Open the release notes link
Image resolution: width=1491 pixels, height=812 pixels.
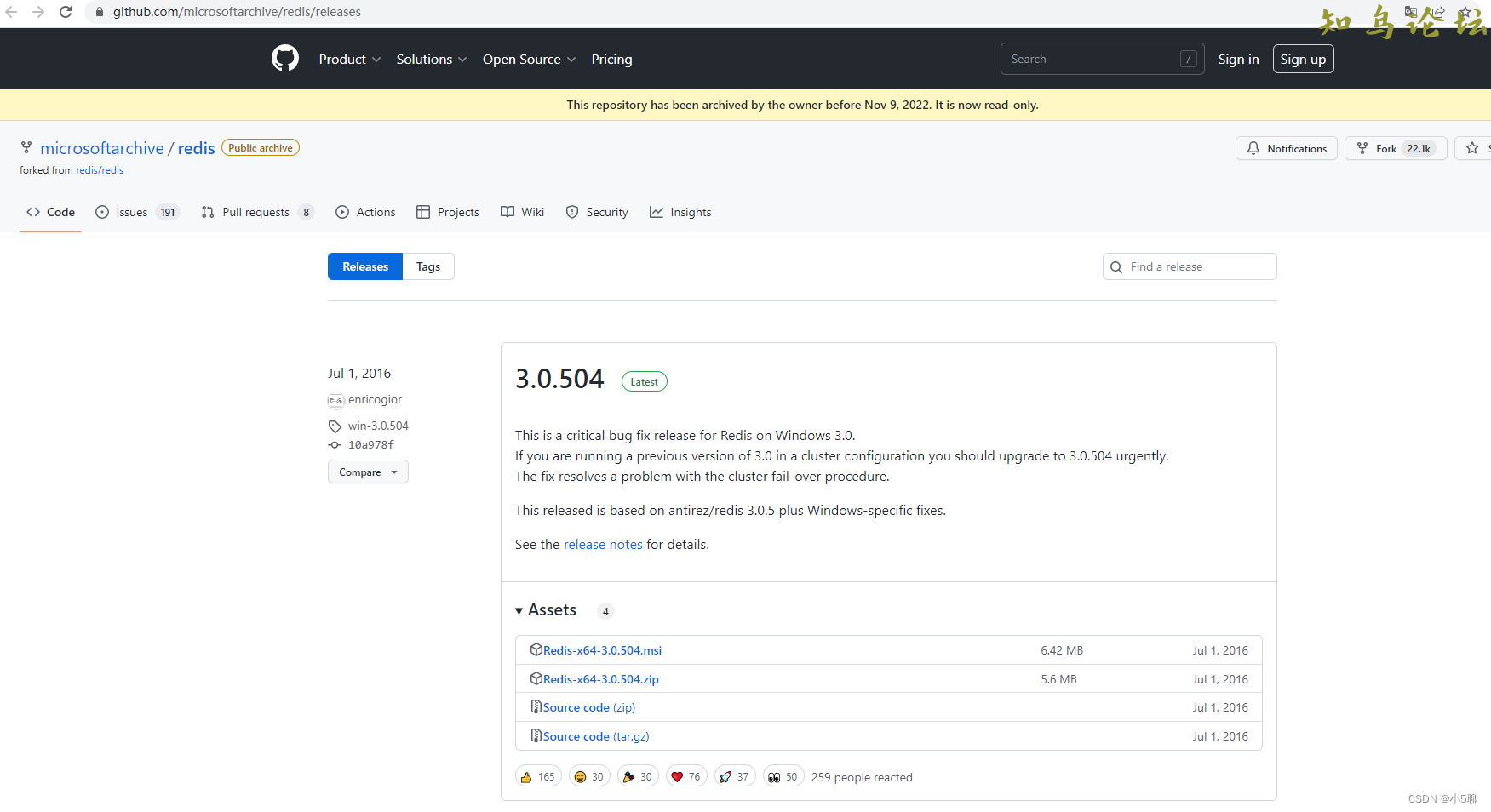(603, 544)
